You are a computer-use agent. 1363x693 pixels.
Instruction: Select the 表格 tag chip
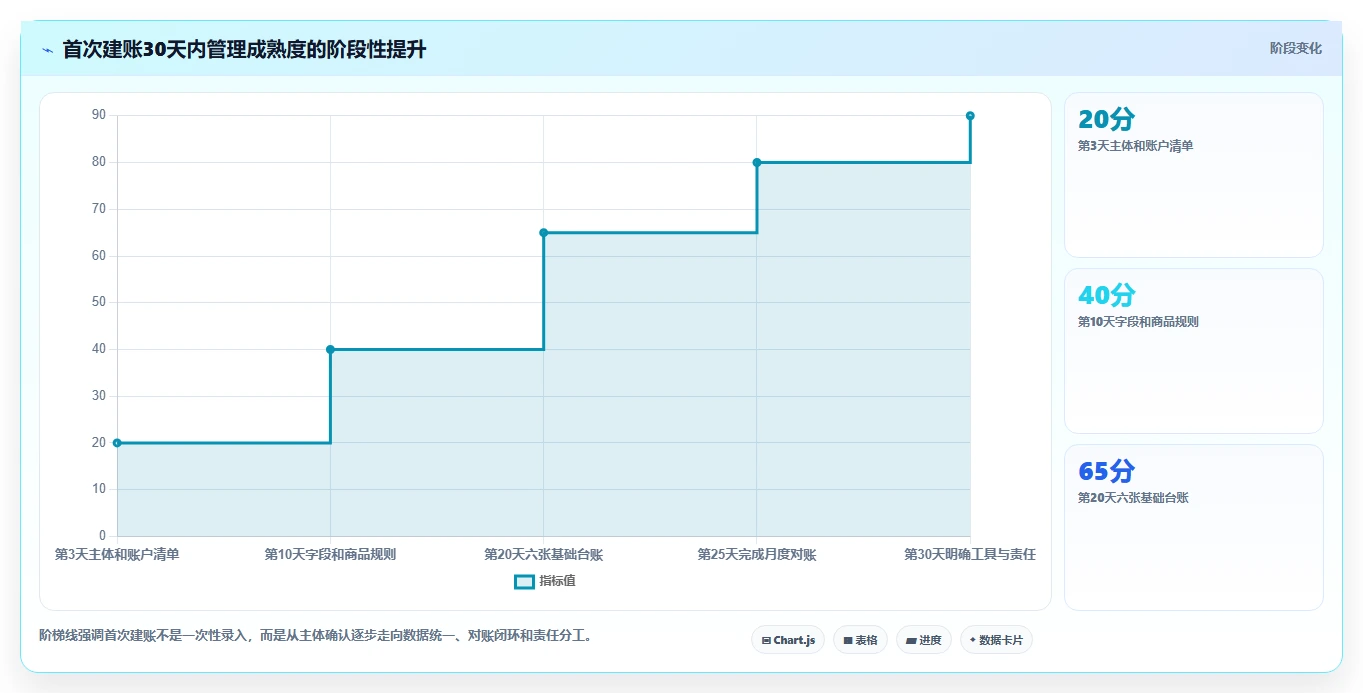[x=860, y=640]
